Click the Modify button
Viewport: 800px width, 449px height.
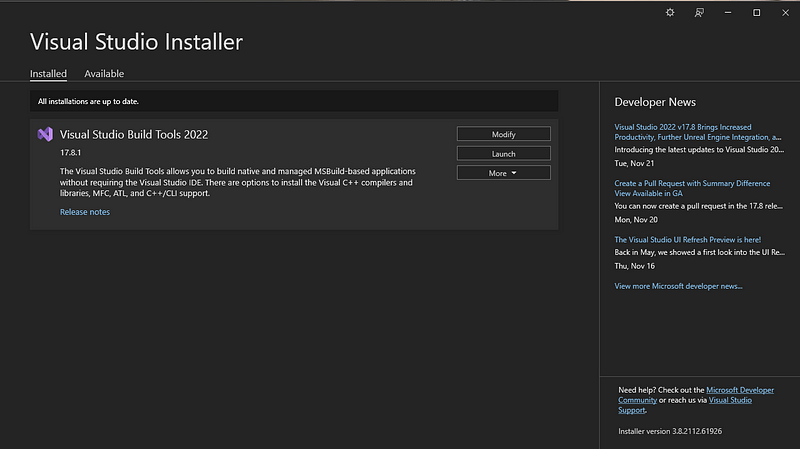coord(504,134)
